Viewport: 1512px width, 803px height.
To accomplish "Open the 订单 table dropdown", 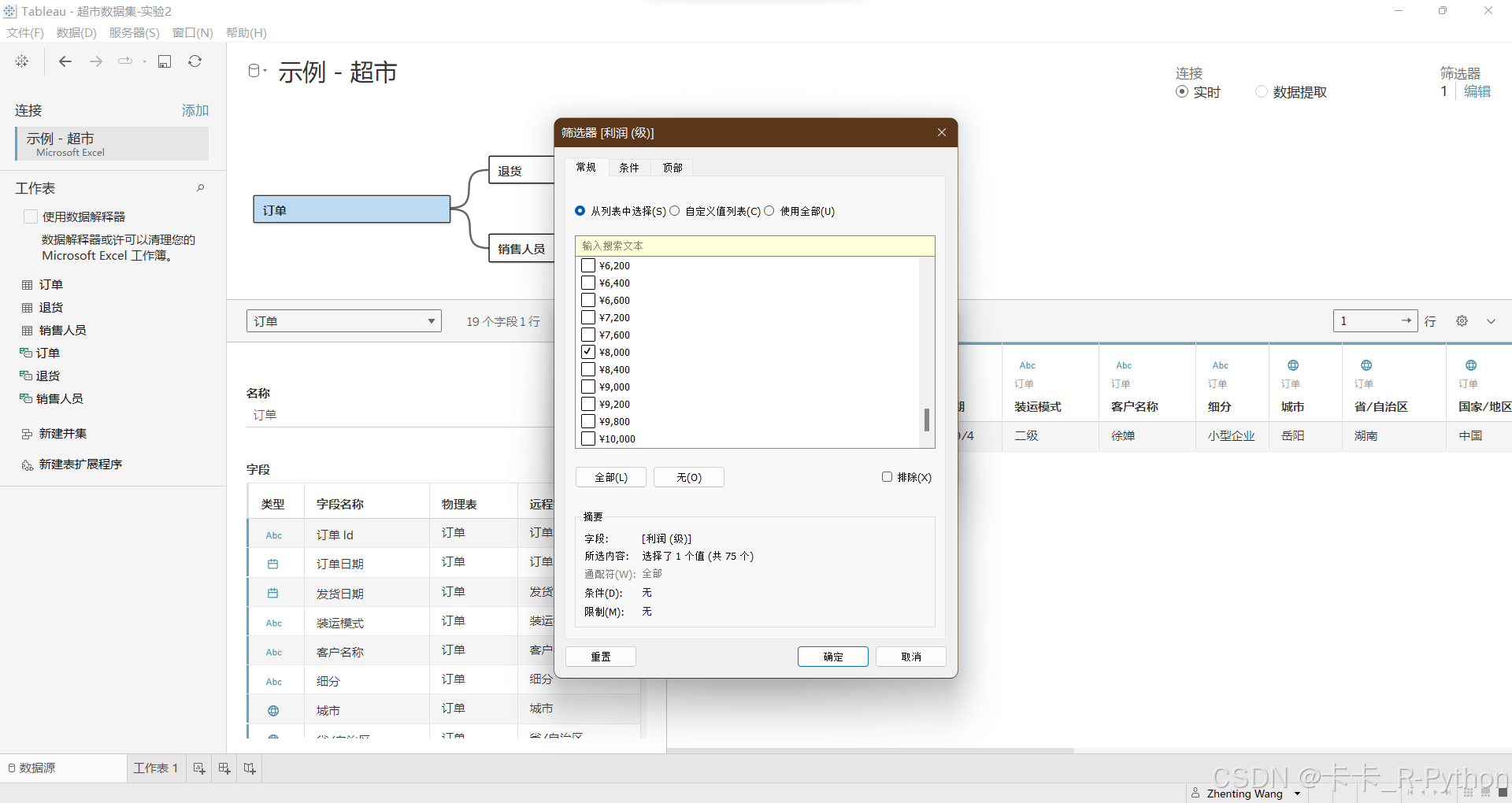I will coord(344,321).
